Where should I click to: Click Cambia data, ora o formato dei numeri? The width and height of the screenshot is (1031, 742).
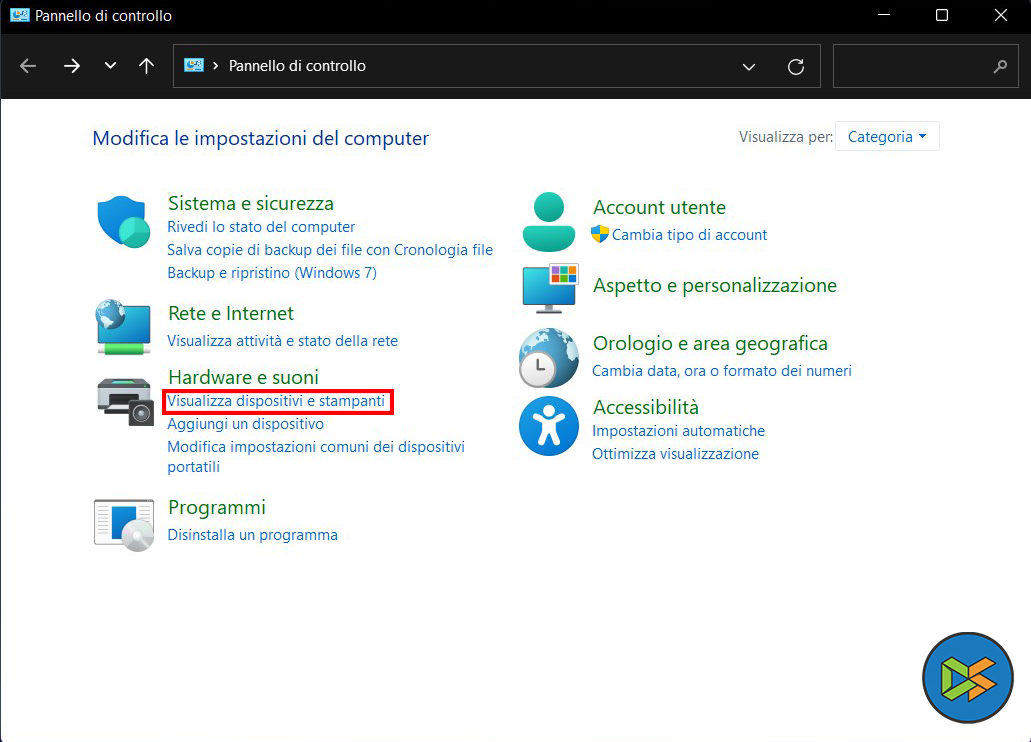(722, 371)
